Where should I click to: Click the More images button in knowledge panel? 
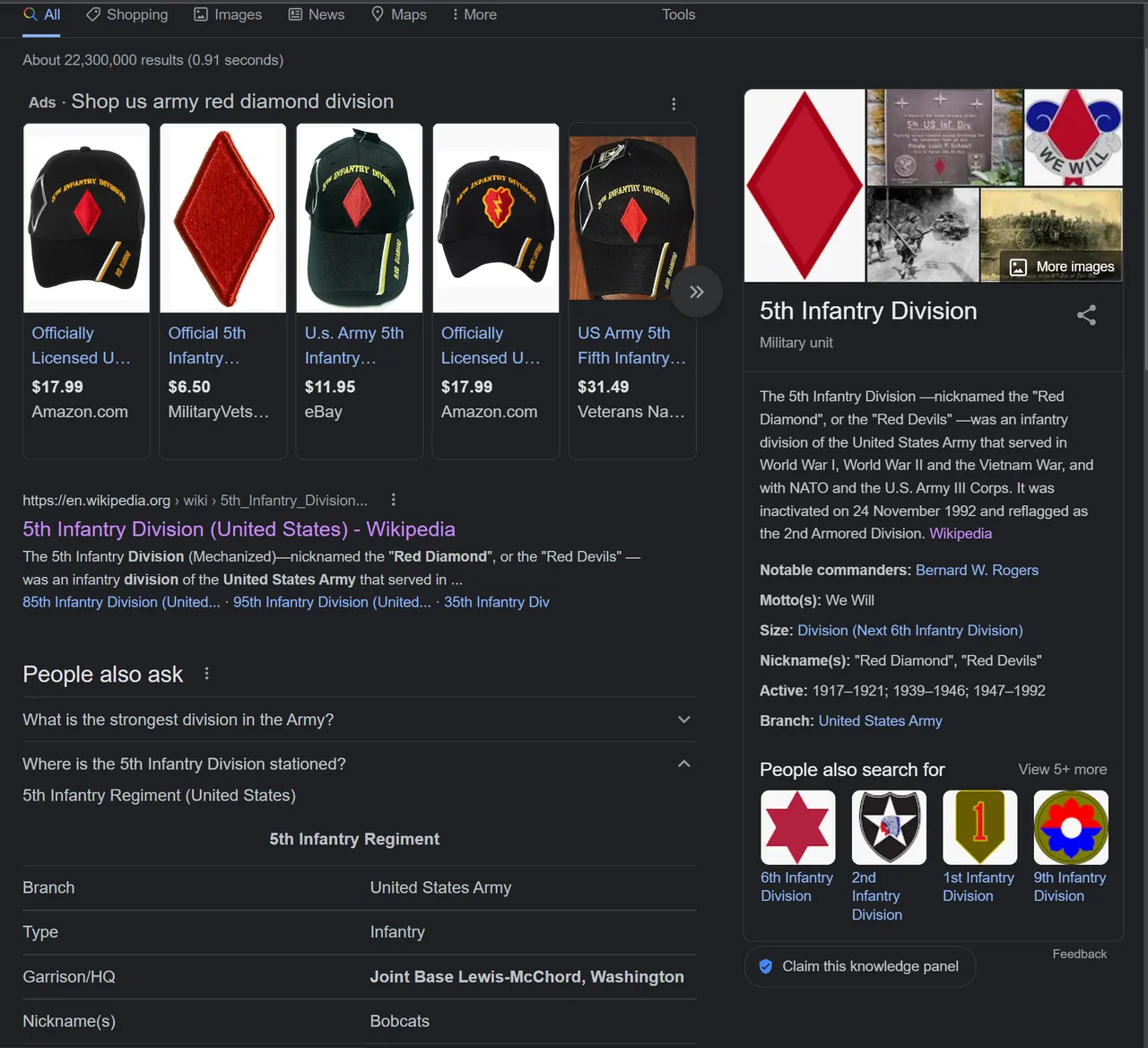click(1062, 266)
